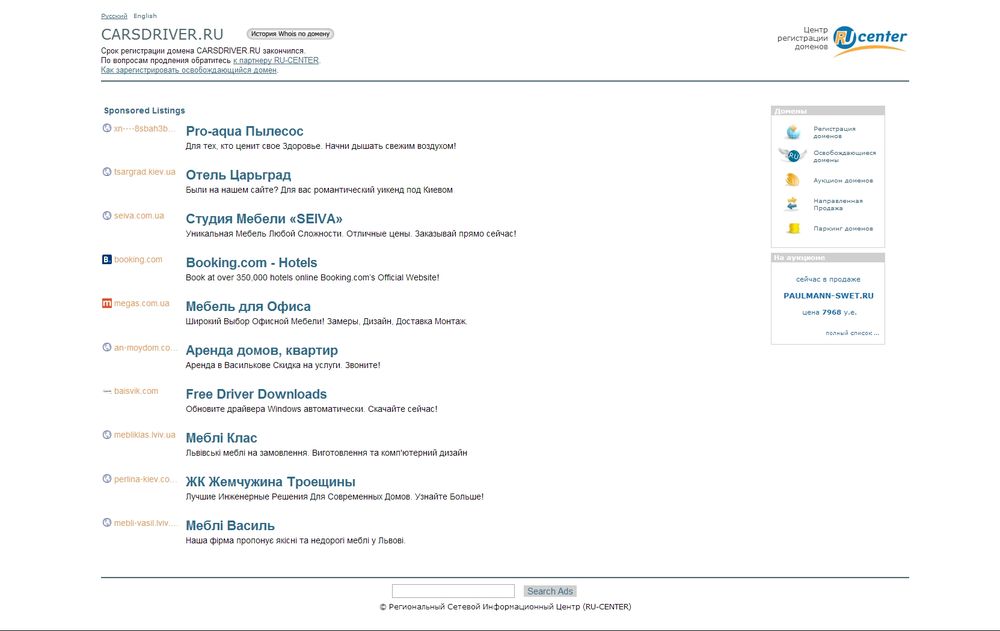Open the Booking.com - Hotels listing
The height and width of the screenshot is (631, 1000).
pyautogui.click(x=251, y=263)
